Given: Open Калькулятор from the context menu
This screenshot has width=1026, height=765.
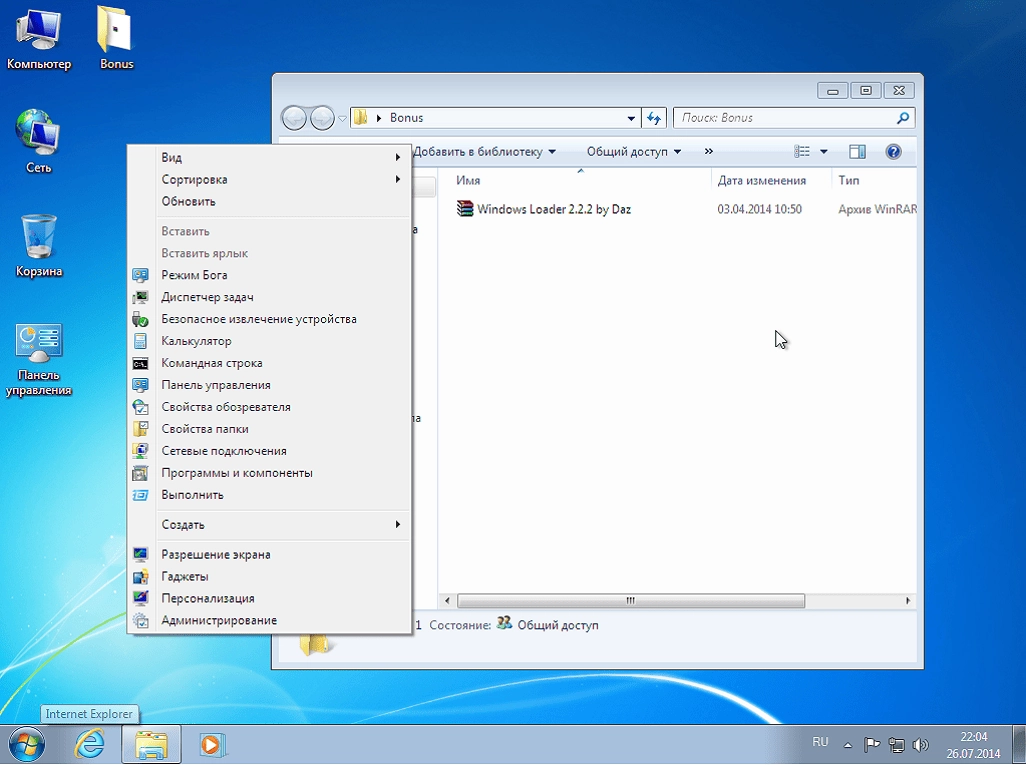Looking at the screenshot, I should [x=269, y=341].
